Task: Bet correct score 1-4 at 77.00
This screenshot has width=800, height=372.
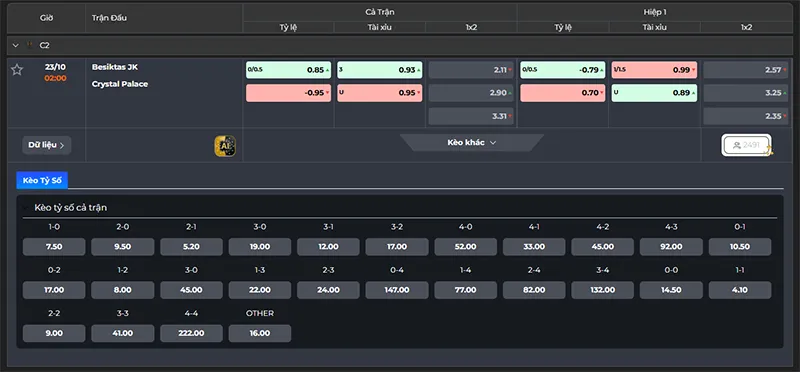Action: 465,290
